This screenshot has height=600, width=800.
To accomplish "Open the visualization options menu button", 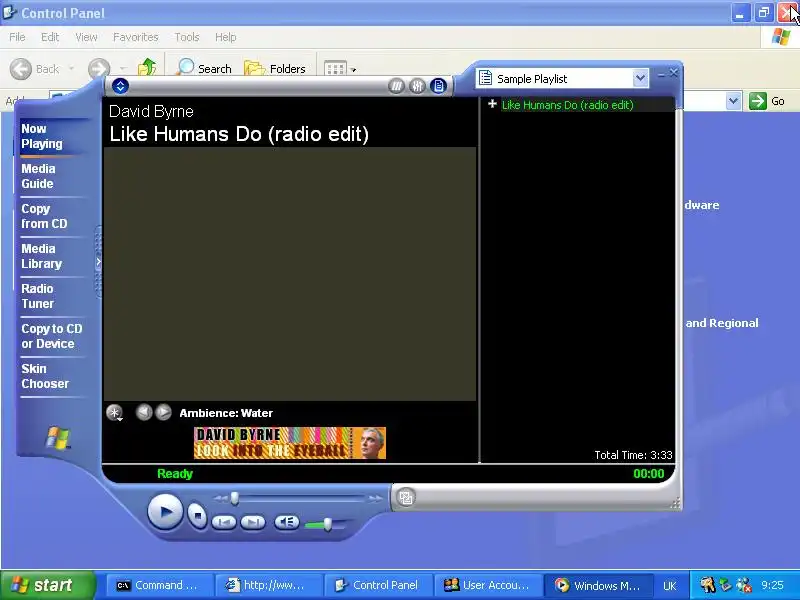I will [x=115, y=412].
